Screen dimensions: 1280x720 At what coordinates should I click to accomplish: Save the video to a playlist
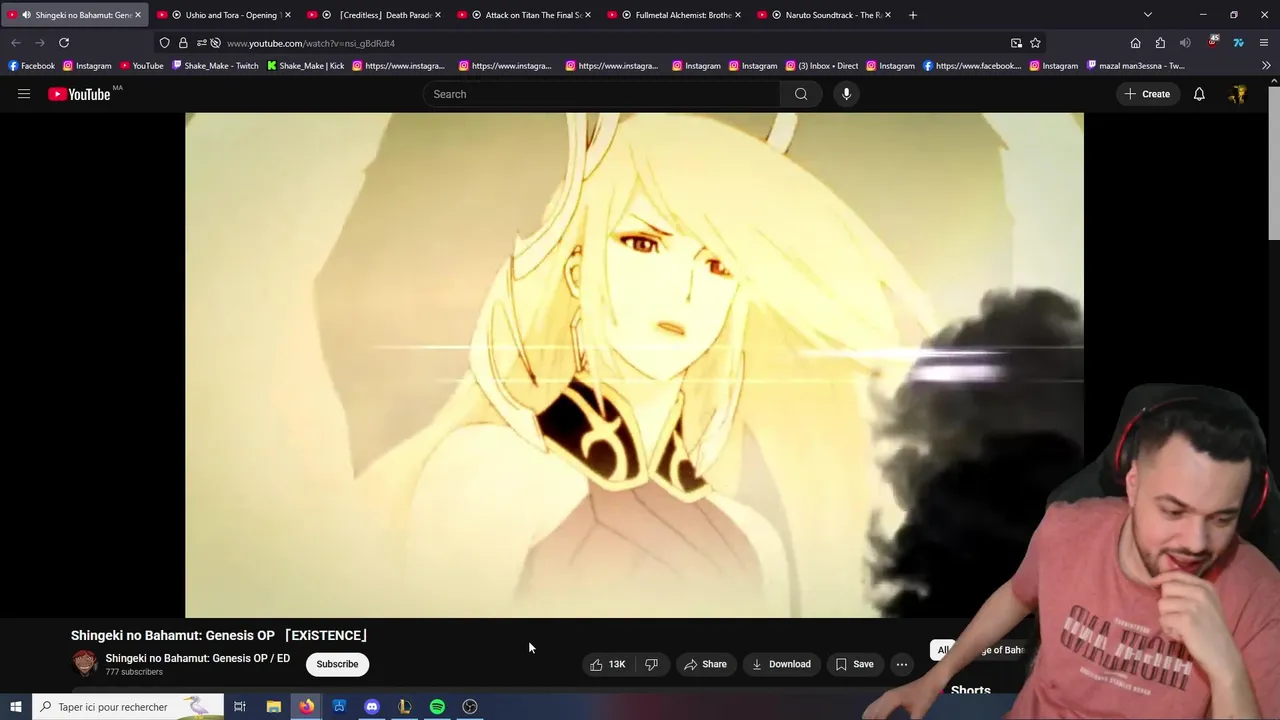(x=855, y=664)
